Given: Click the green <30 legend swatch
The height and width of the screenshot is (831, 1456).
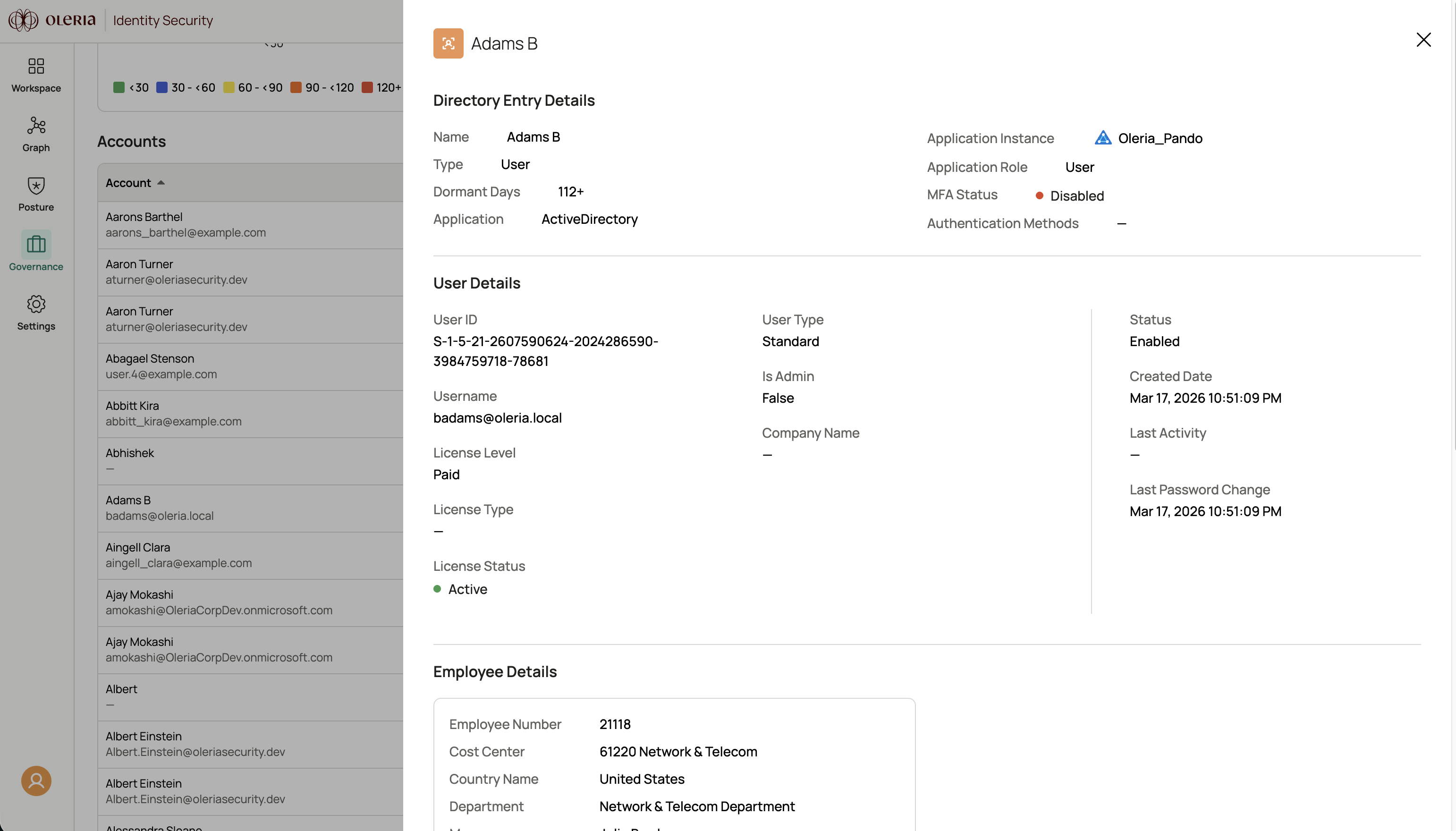Looking at the screenshot, I should point(119,87).
